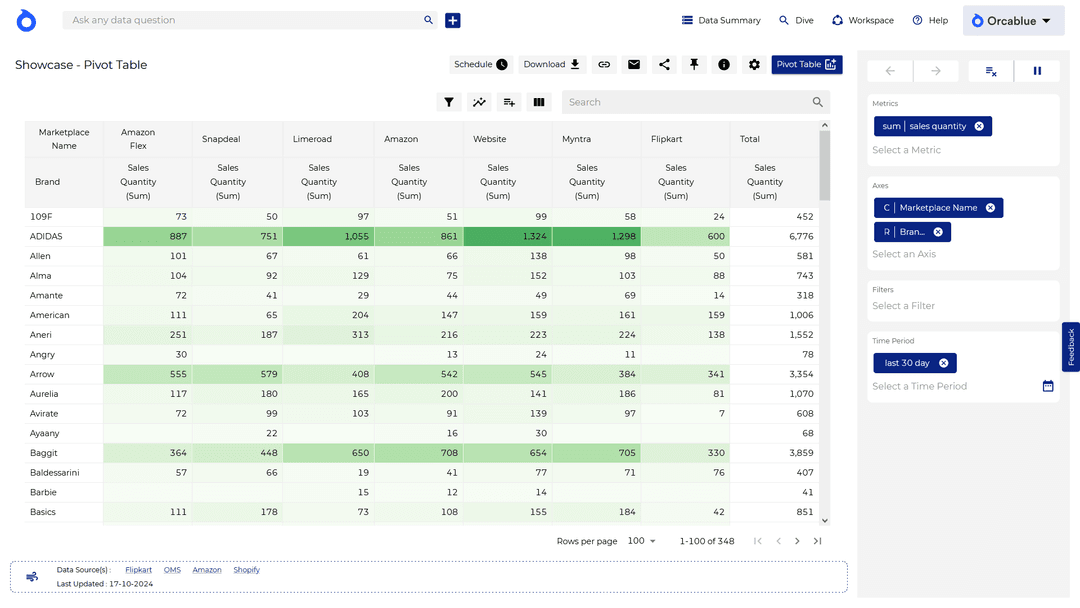Open the Workspace menu item
Image resolution: width=1080 pixels, height=608 pixels.
[863, 20]
